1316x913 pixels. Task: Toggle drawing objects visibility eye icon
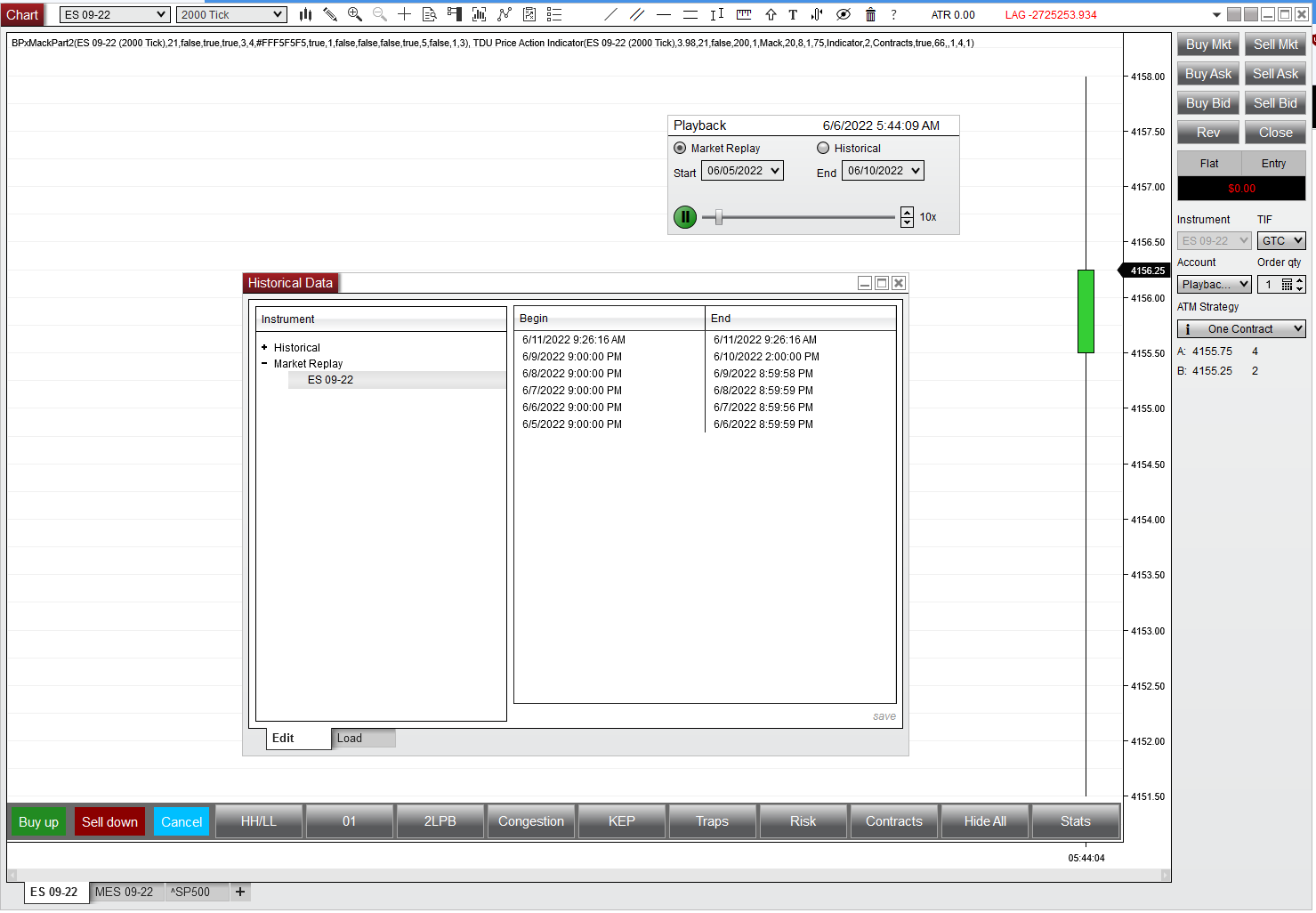coord(844,14)
